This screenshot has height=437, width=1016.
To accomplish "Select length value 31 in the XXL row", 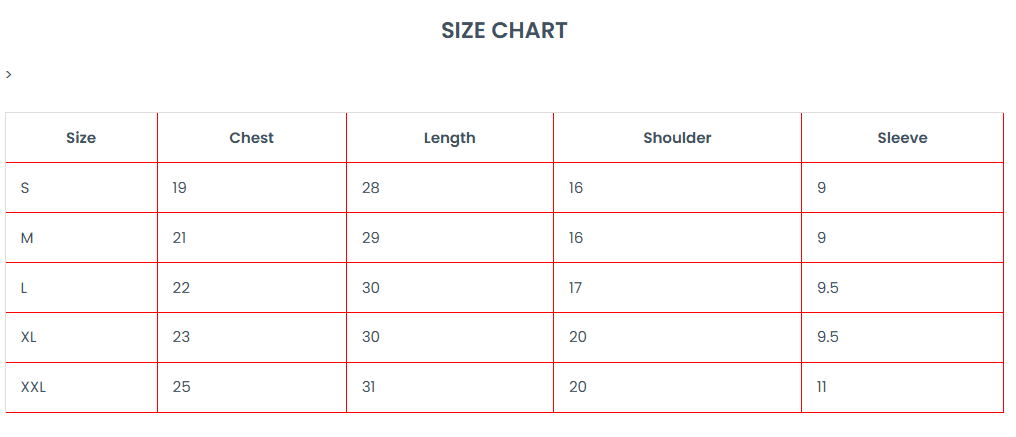I will pos(369,387).
